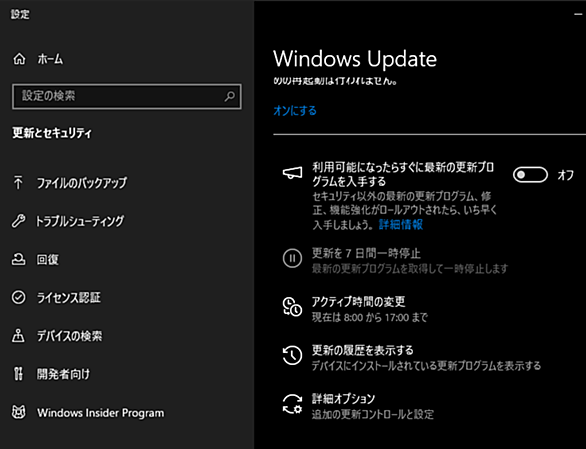Open アクティブ時間の変更
The width and height of the screenshot is (586, 449).
pyautogui.click(x=359, y=301)
